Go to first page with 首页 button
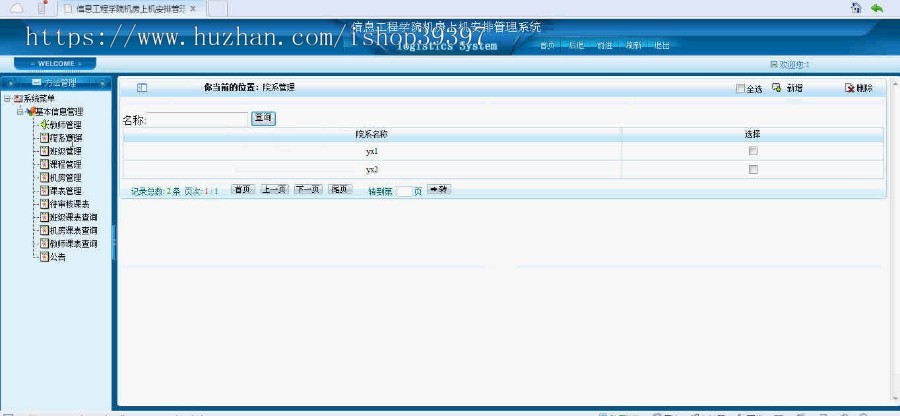Viewport: 900px width, 416px height. pos(243,189)
